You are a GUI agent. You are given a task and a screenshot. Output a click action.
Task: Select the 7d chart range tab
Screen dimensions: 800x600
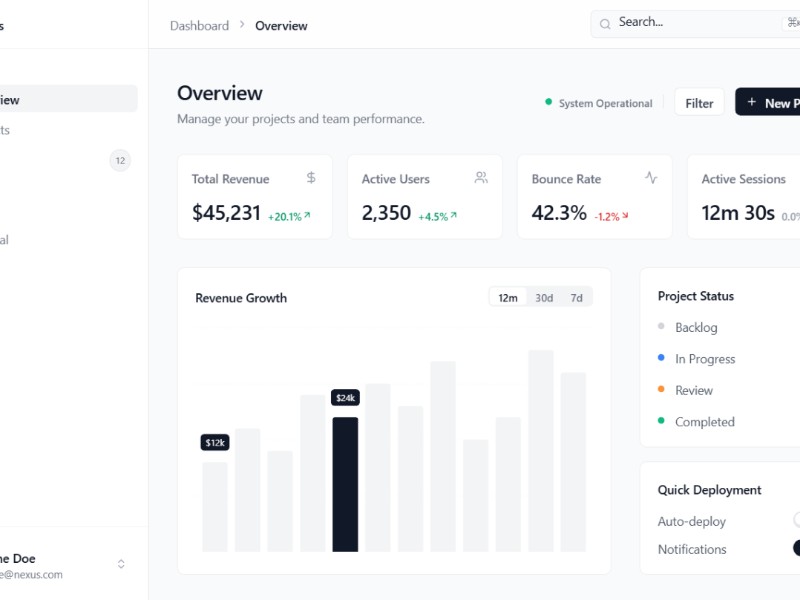tap(576, 298)
